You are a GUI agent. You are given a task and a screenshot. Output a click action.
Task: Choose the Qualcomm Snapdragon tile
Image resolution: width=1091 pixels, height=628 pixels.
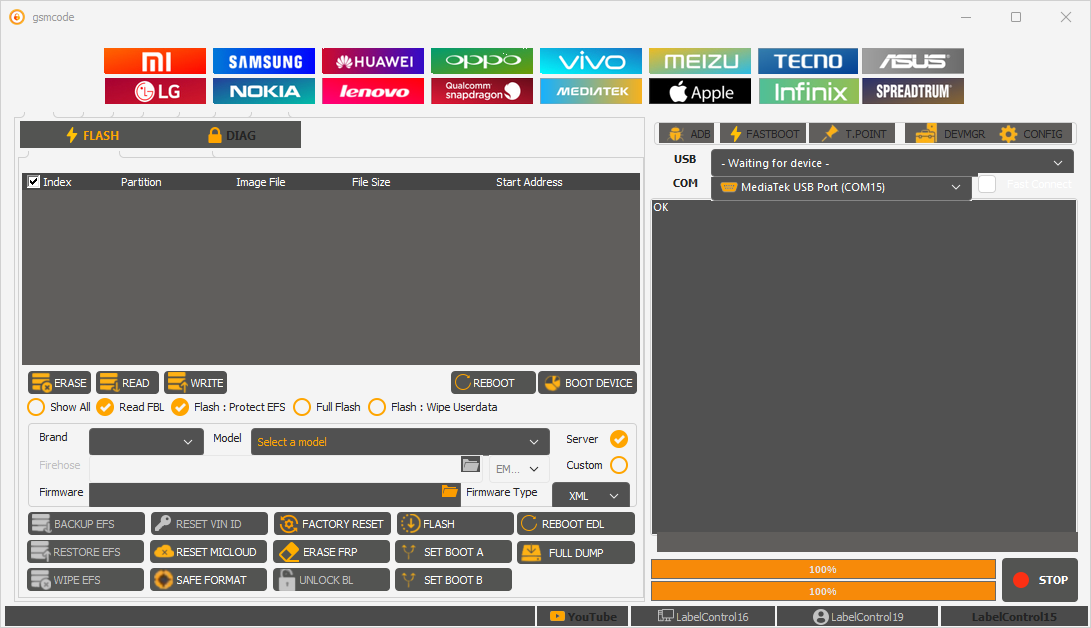pos(482,91)
